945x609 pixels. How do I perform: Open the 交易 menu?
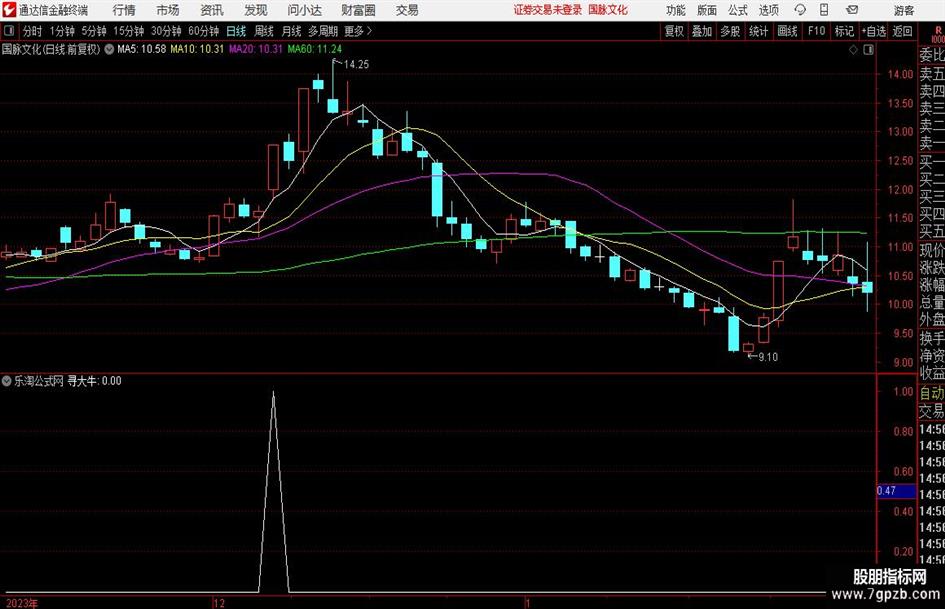pos(407,10)
